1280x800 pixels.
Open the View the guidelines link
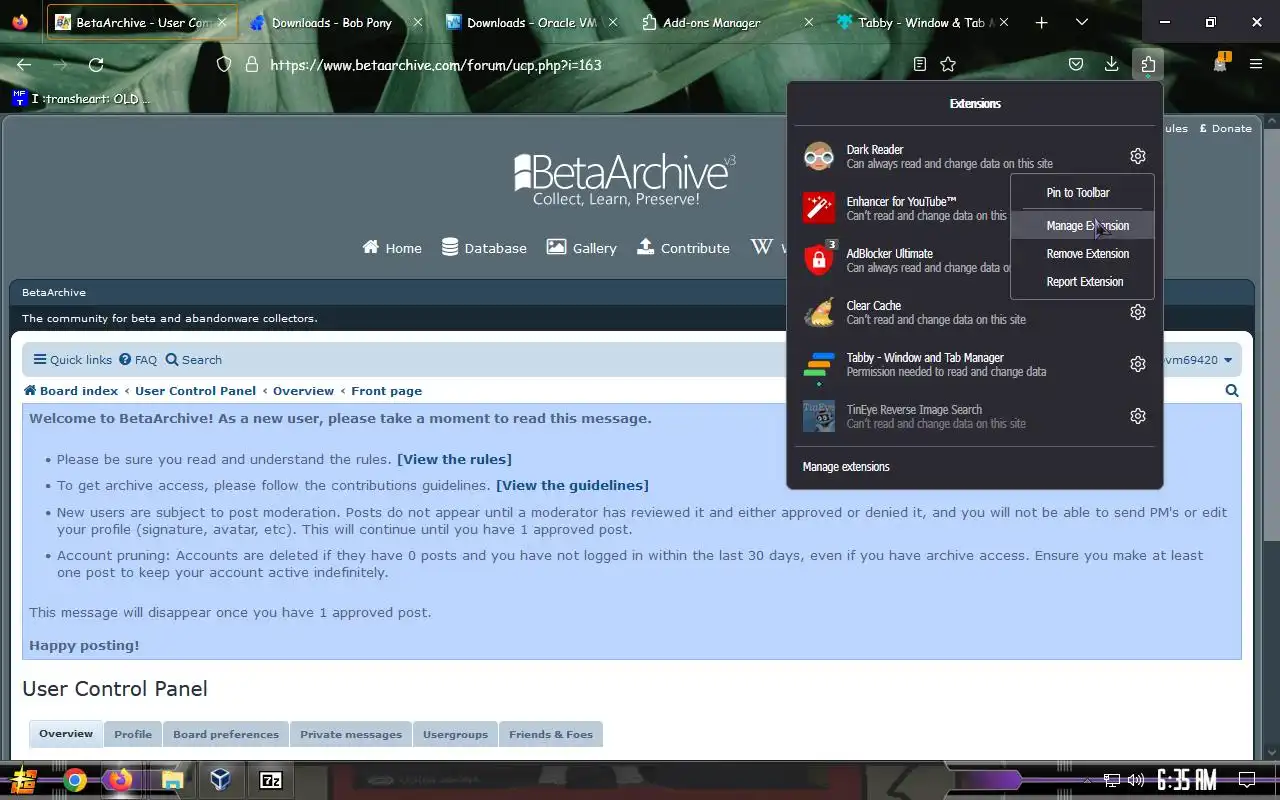(x=572, y=485)
